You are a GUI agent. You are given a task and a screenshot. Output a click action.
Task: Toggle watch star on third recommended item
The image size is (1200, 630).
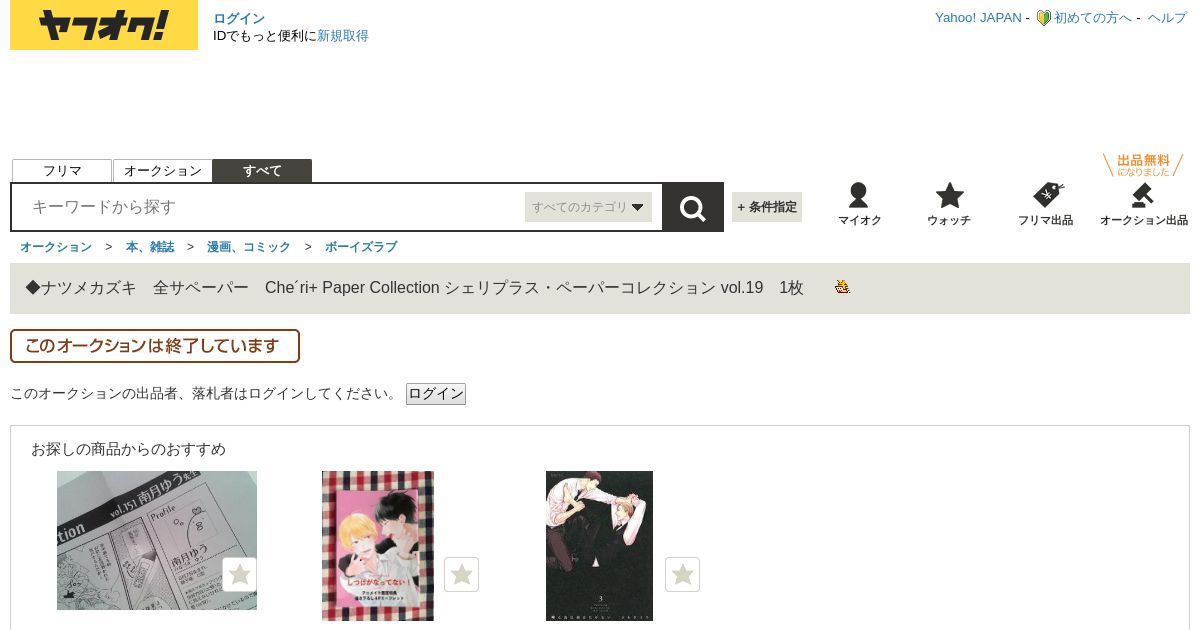[x=682, y=574]
